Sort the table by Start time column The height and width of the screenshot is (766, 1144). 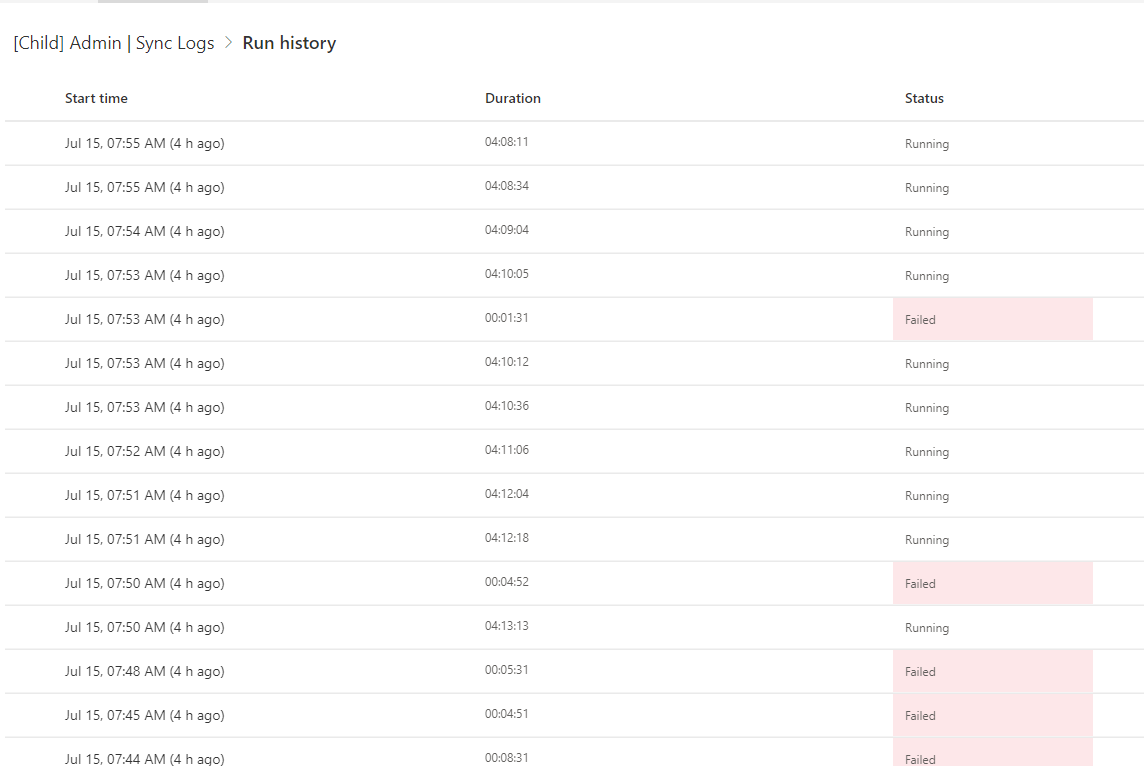(x=96, y=98)
